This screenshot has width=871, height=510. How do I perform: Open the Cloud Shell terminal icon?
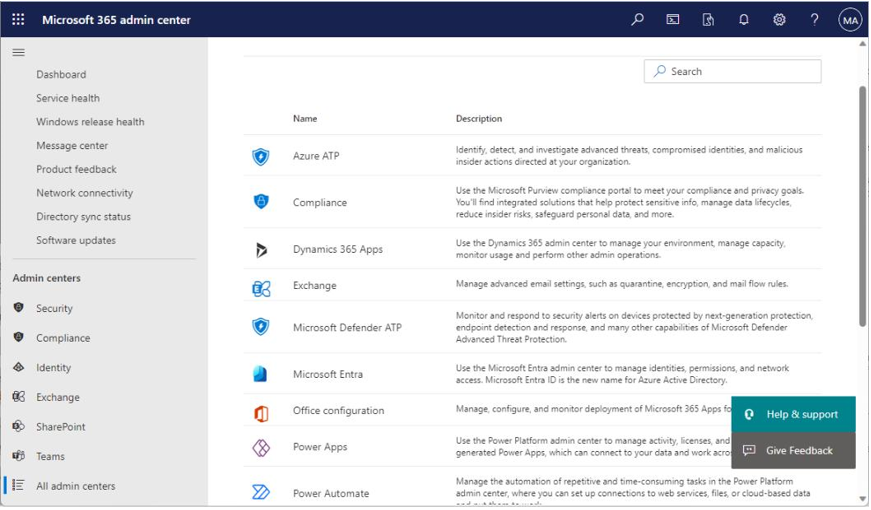(673, 19)
